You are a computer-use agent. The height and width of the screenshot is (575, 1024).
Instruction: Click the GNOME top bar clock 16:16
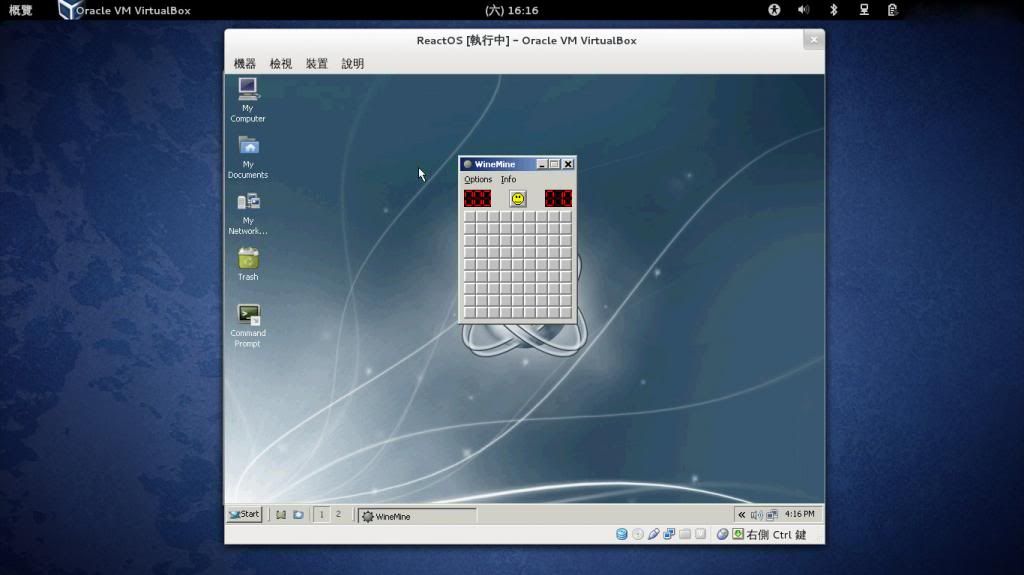[x=512, y=10]
